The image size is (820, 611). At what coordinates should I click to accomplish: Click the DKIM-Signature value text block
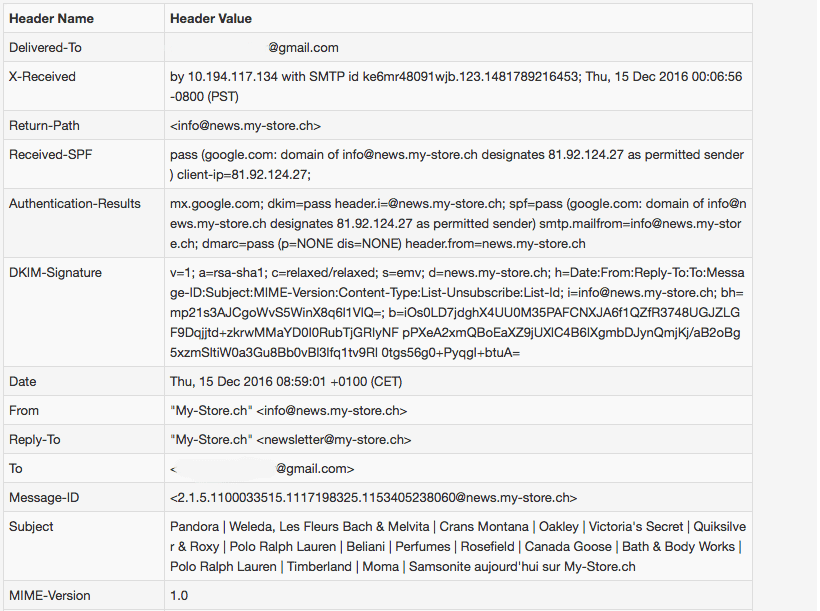click(456, 312)
